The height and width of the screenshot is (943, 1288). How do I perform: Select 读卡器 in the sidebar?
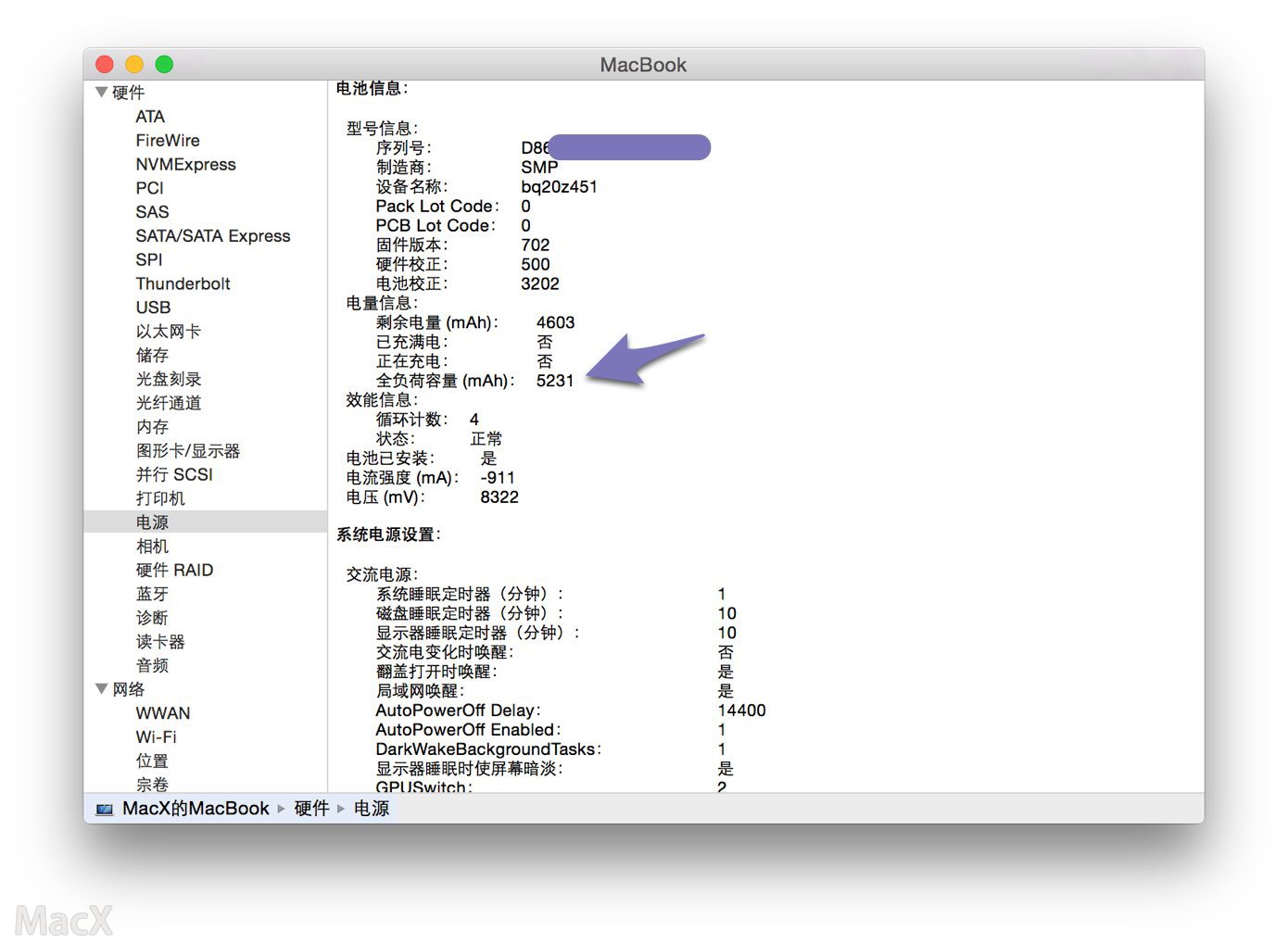(x=160, y=642)
